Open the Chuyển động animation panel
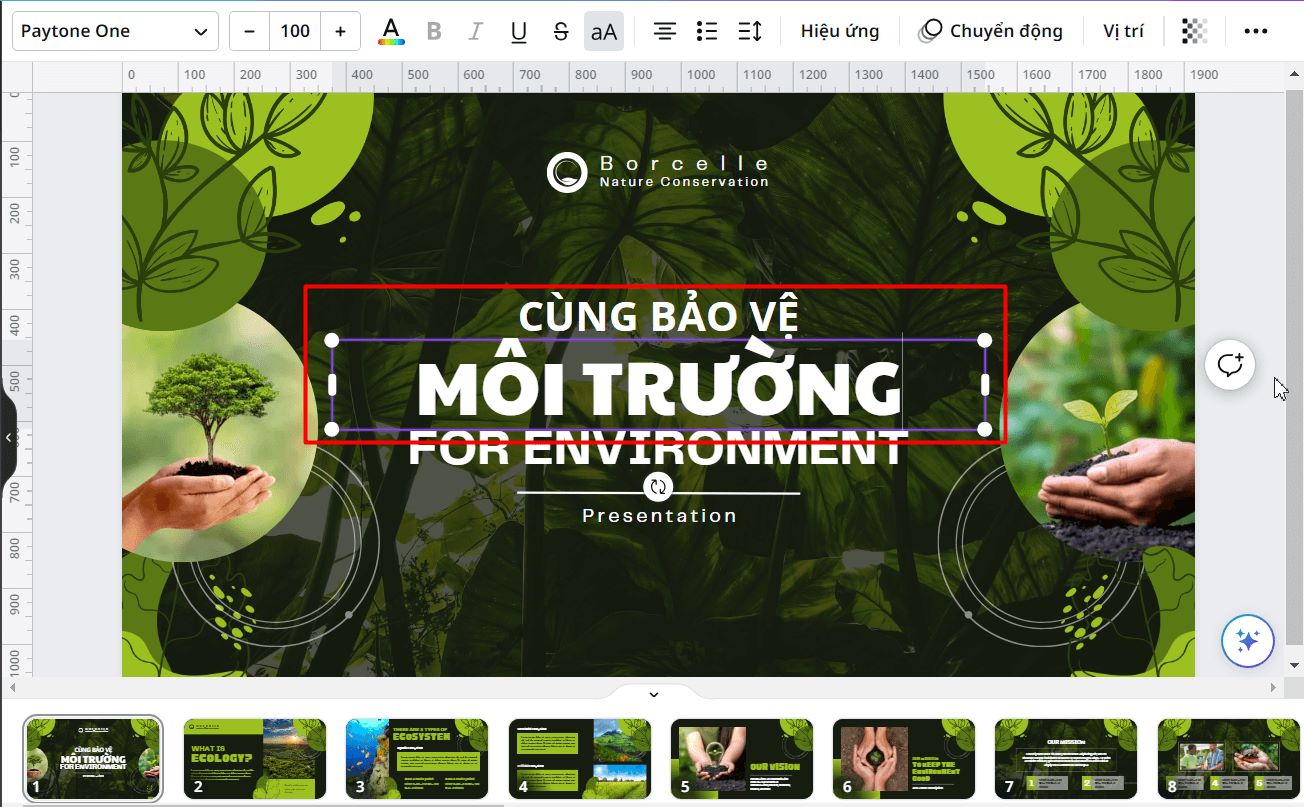1304x807 pixels. [990, 30]
